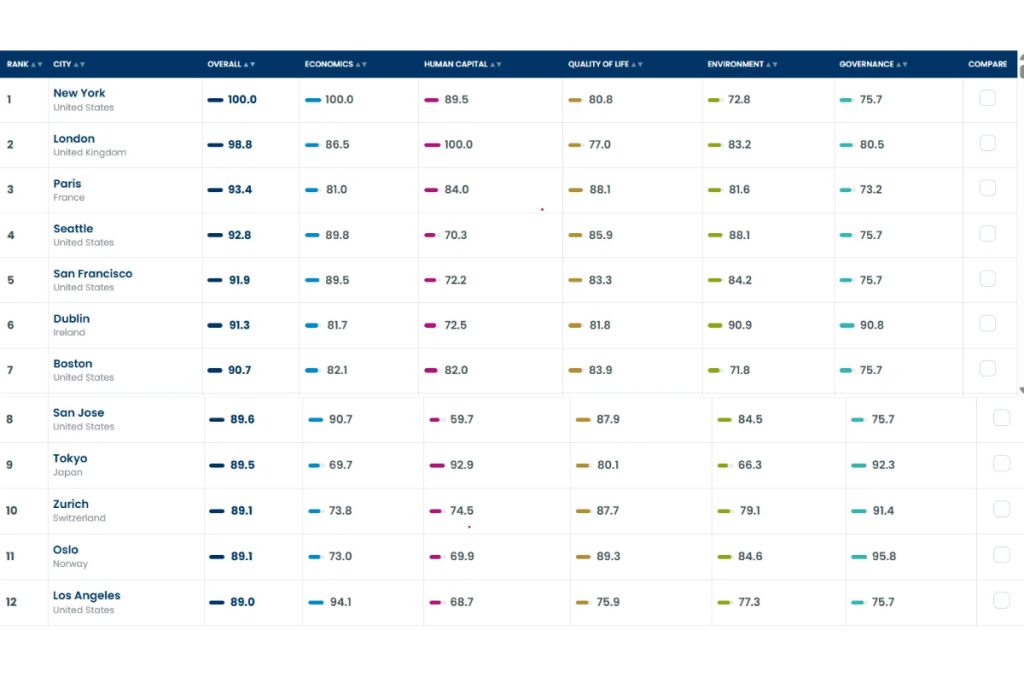Screen dimensions: 1024x683
Task: Check the compare box for Los Angeles
Action: tap(1001, 601)
